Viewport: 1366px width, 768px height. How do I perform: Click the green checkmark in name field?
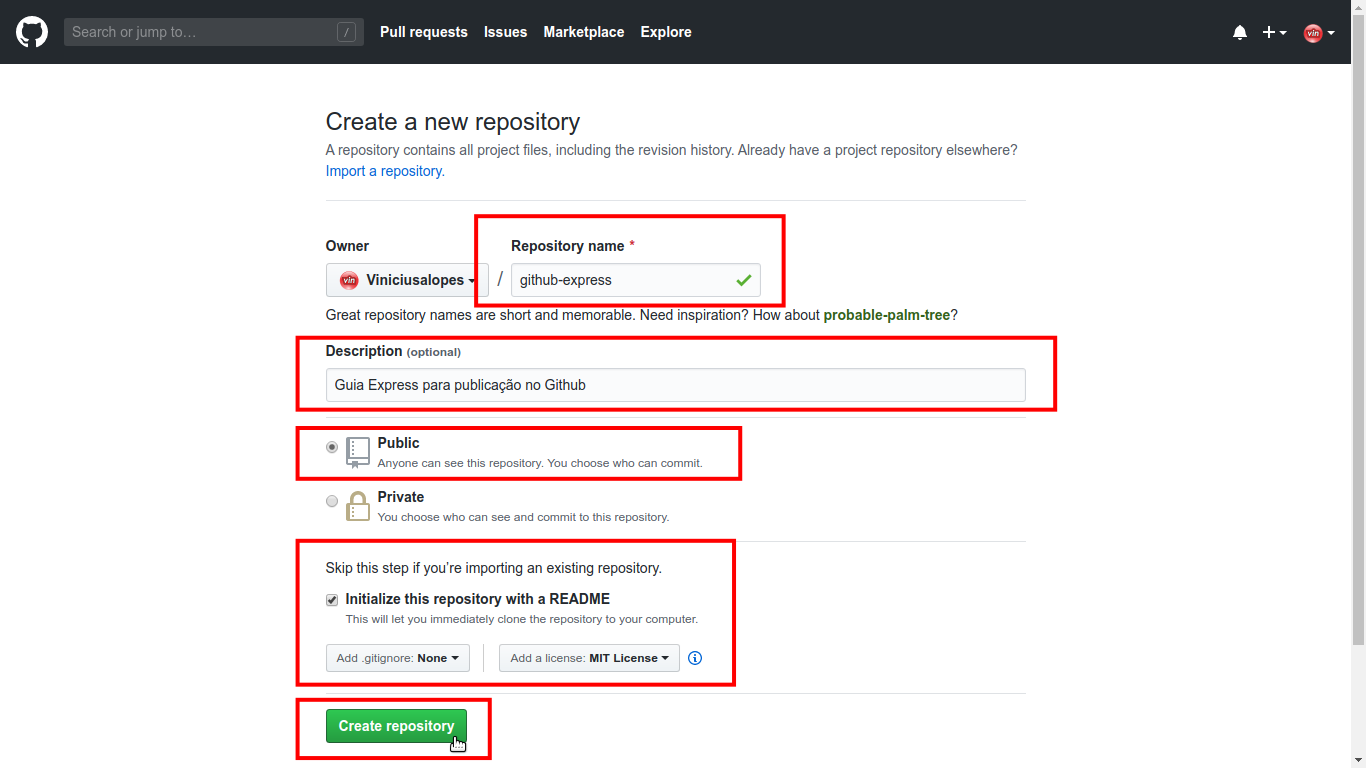click(x=743, y=280)
